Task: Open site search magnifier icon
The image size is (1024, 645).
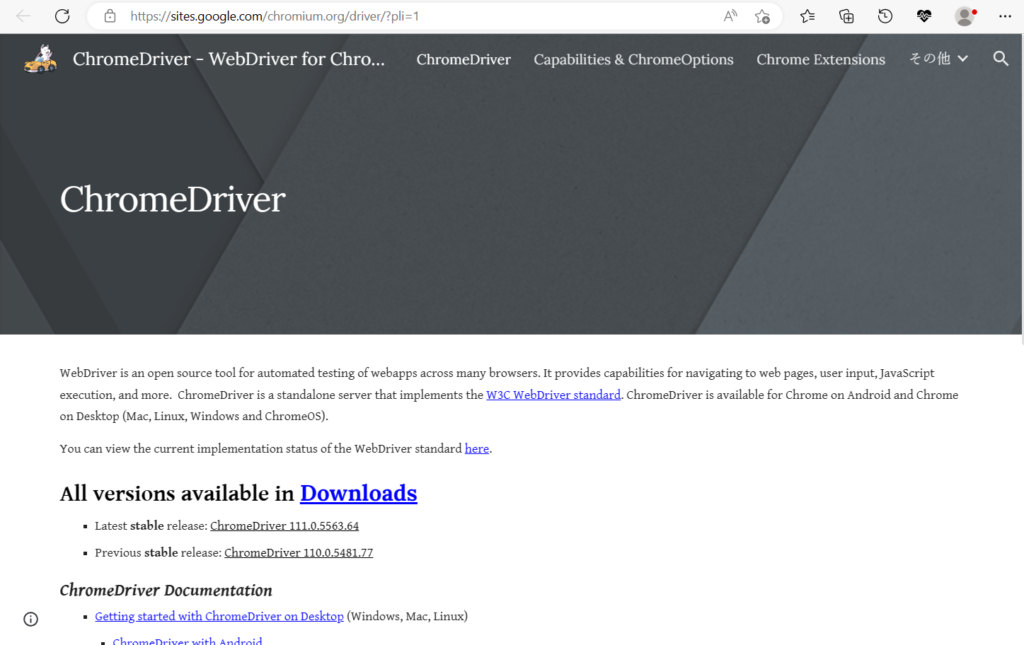Action: point(1000,59)
